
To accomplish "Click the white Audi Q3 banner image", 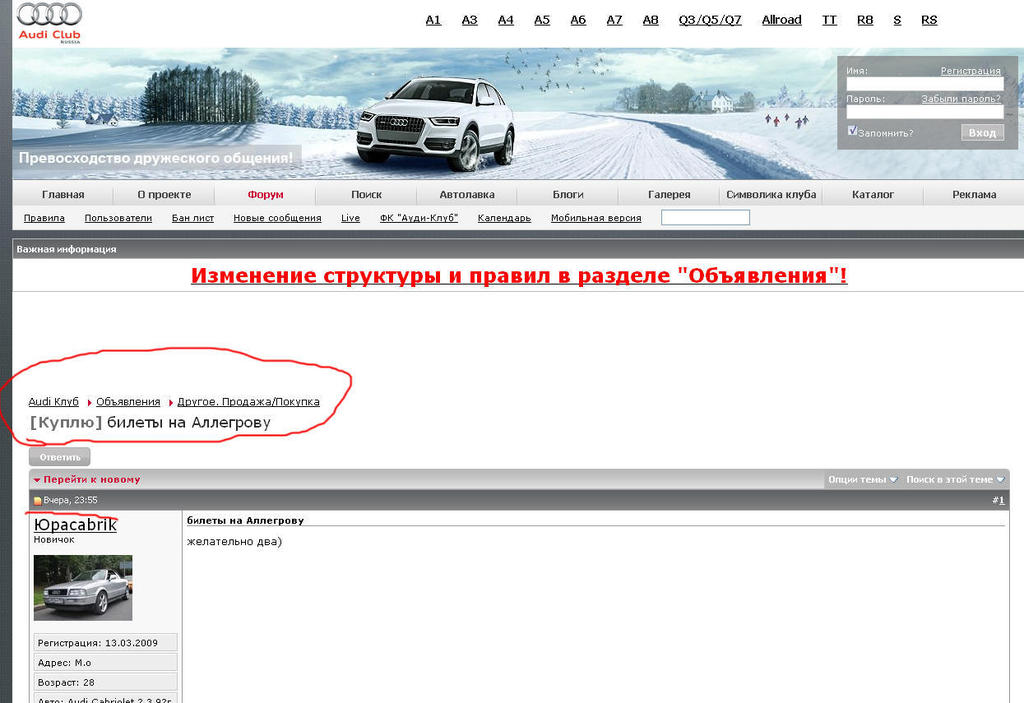I will click(x=435, y=123).
